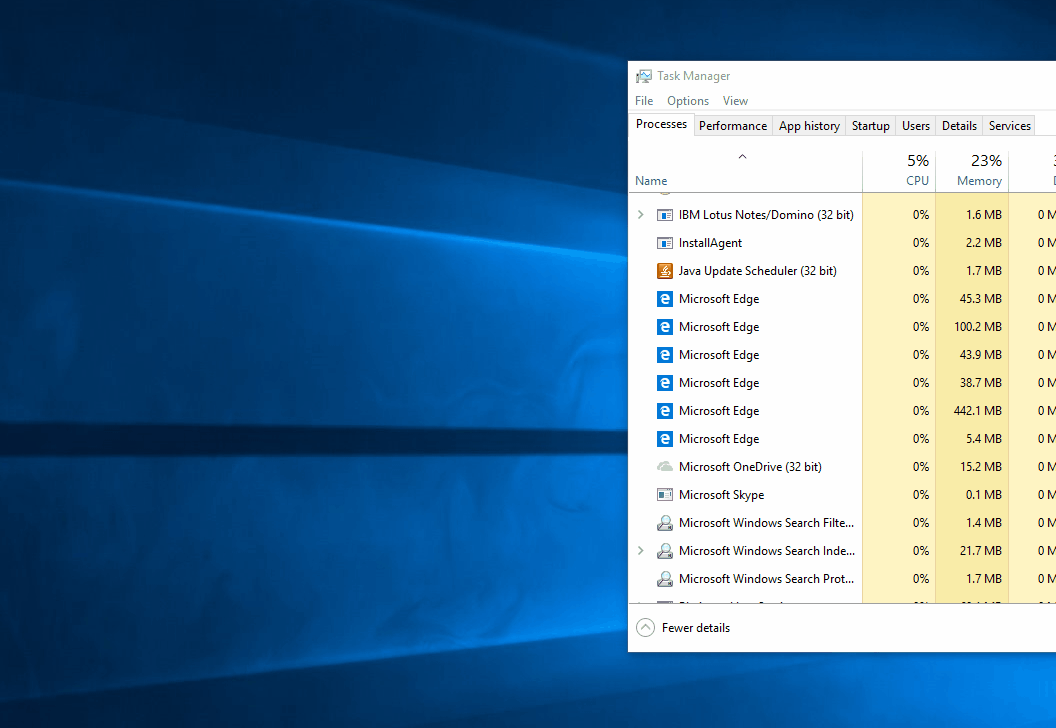1056x728 pixels.
Task: Click the 0% CPU value for Microsoft Skype
Action: 921,495
